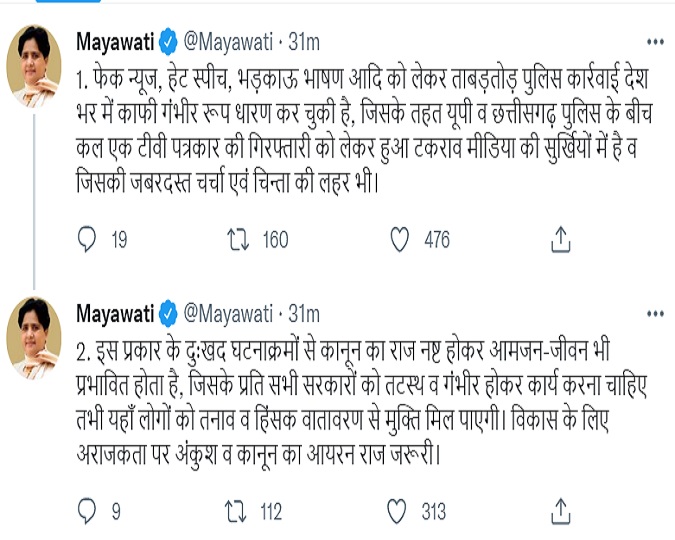Open the first tweet's three-dot more menu
675x540 pixels.
tap(655, 42)
